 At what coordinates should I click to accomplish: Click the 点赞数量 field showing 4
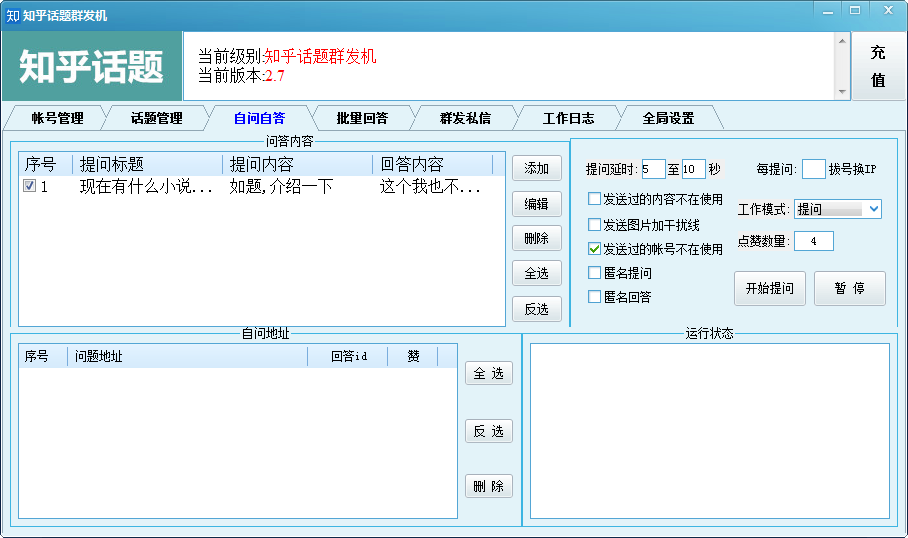(x=814, y=241)
